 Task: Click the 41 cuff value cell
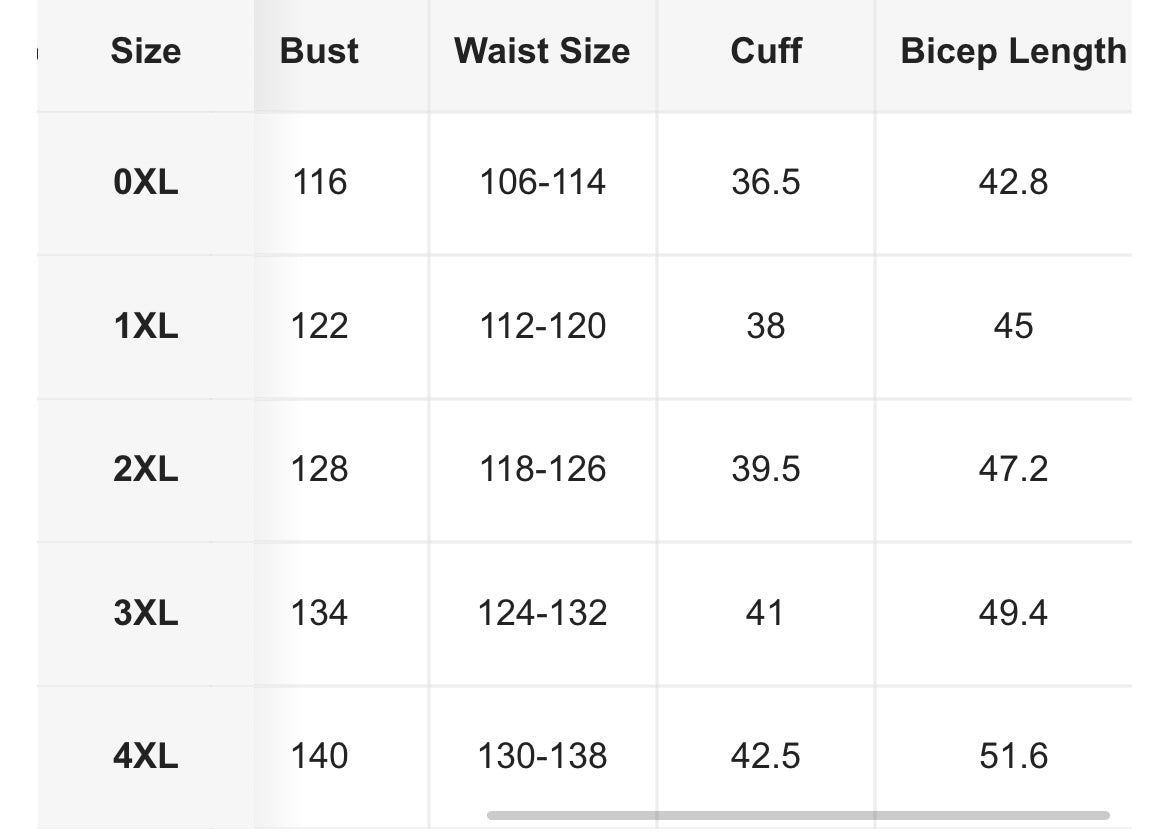(766, 613)
